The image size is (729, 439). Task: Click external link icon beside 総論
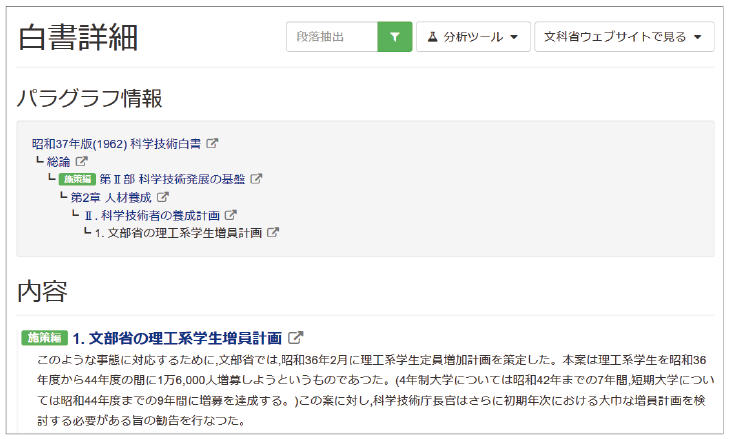[81, 161]
